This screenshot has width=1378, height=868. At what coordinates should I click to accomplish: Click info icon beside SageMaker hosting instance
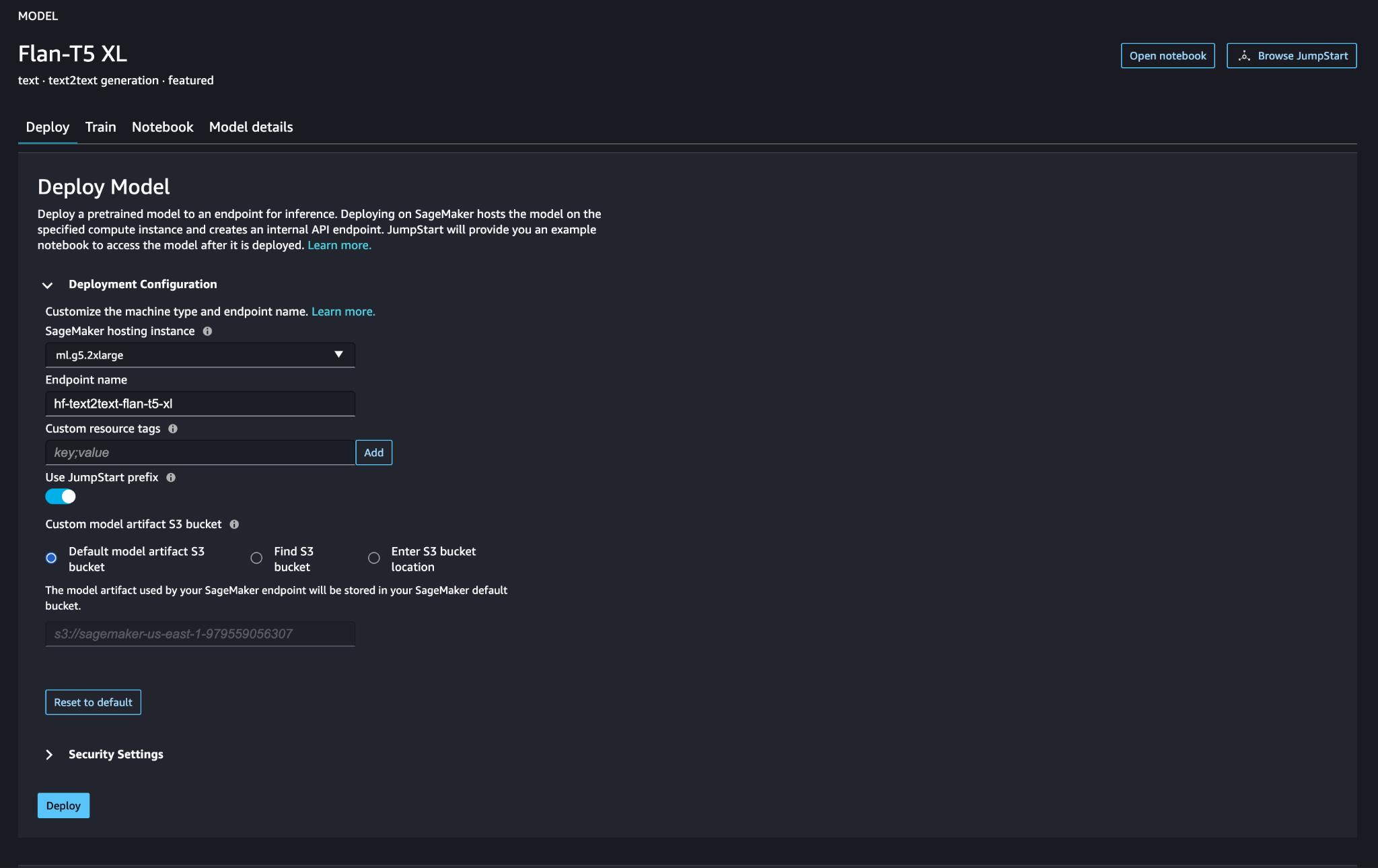point(207,331)
